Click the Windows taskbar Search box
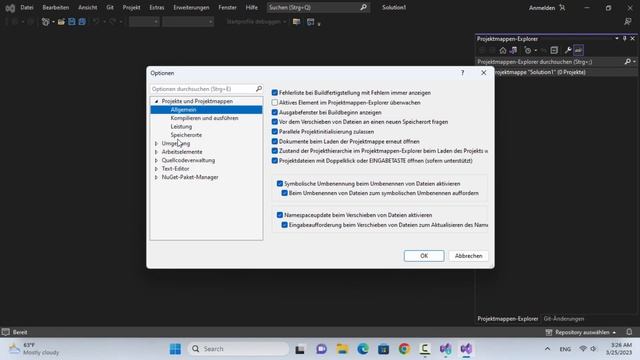640x360 pixels. pos(239,349)
